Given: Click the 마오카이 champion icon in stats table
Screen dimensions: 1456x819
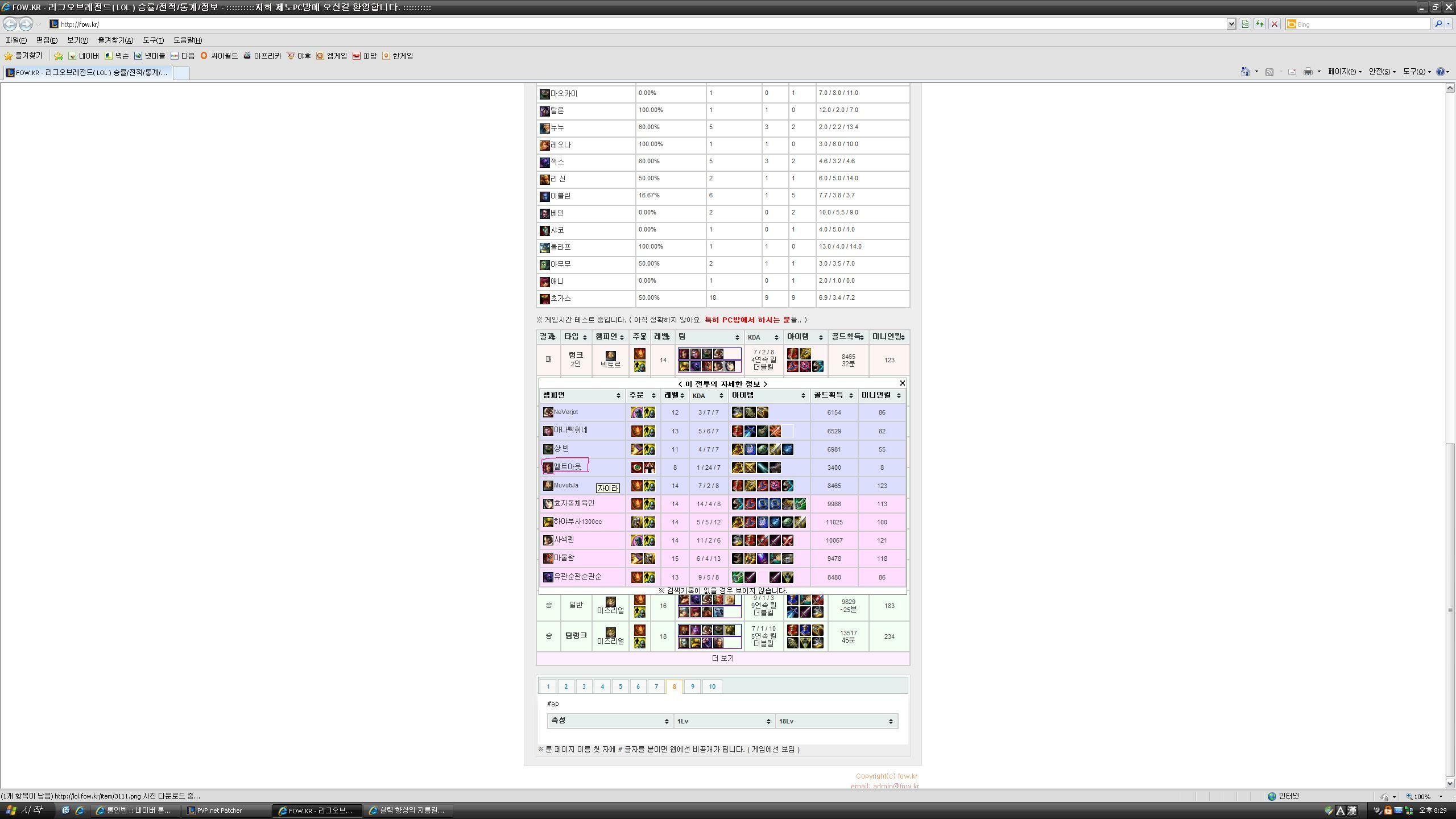Looking at the screenshot, I should (544, 94).
